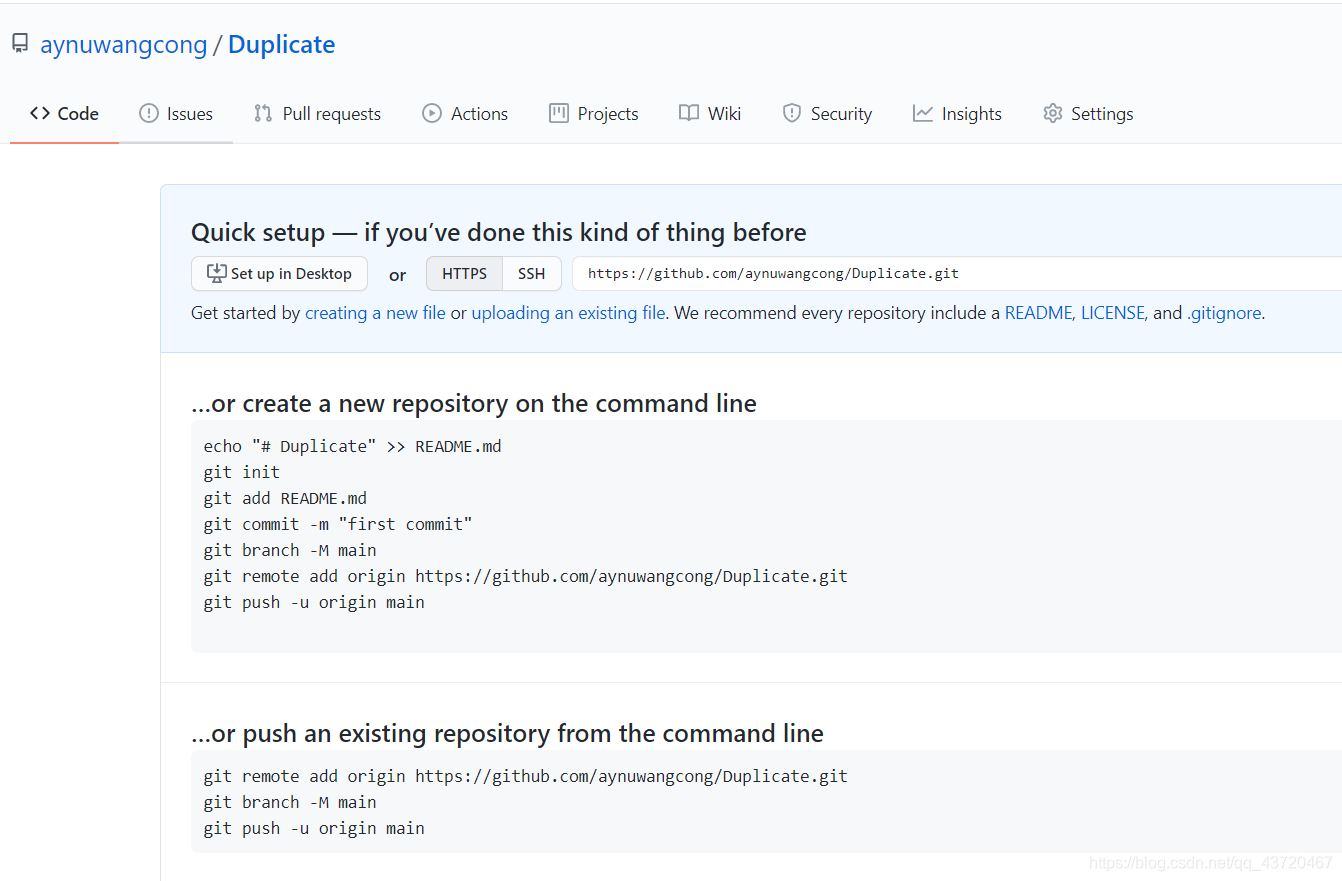Click the Quick setup heading
Screen dimensions: 1342x881
(x=499, y=232)
